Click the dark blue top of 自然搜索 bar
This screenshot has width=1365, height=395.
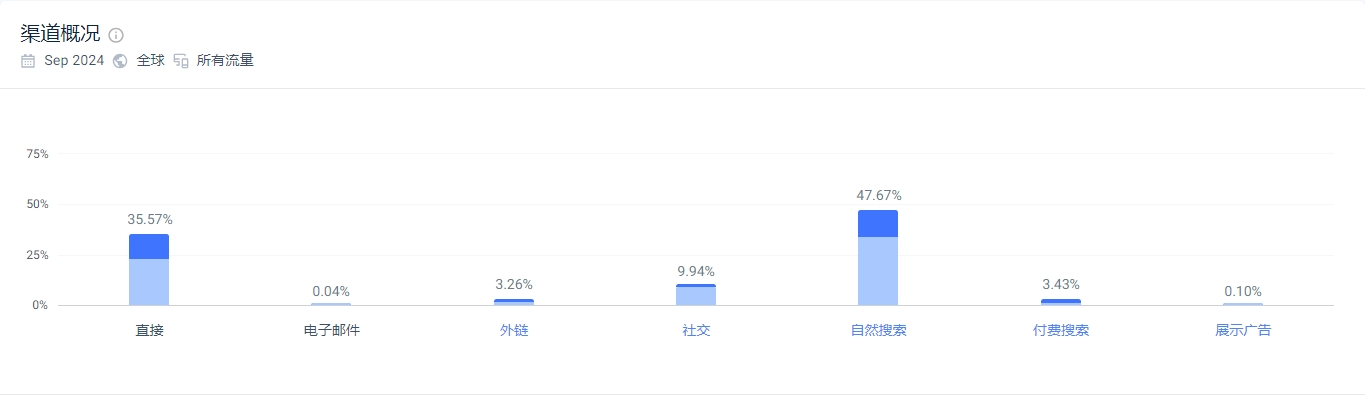click(x=878, y=224)
